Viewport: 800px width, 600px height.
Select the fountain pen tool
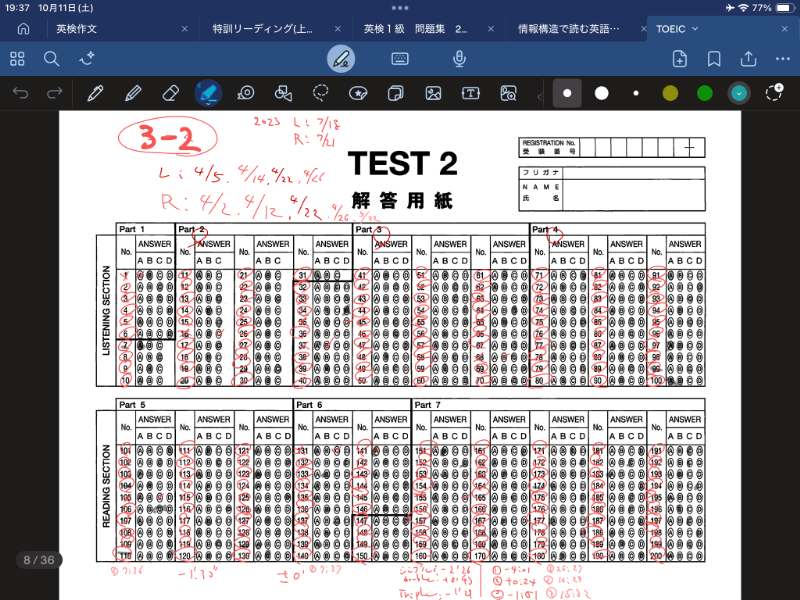coord(95,93)
